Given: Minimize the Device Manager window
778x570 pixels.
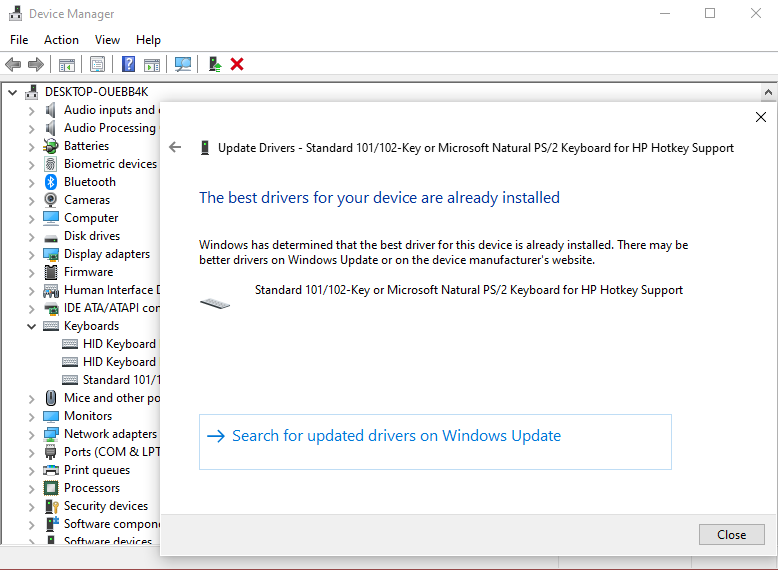Looking at the screenshot, I should coord(665,13).
